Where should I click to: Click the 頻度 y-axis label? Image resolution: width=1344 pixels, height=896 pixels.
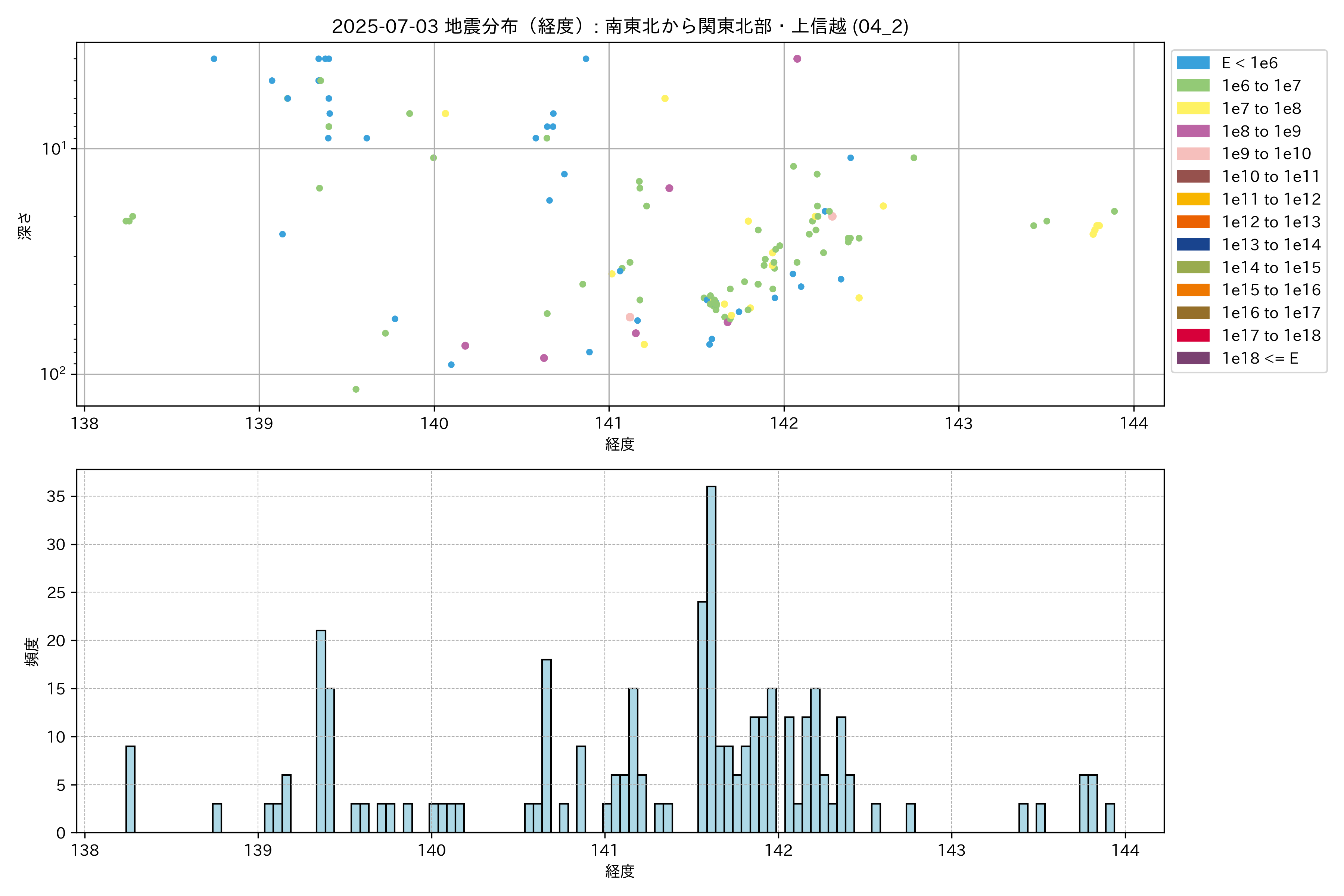32,651
